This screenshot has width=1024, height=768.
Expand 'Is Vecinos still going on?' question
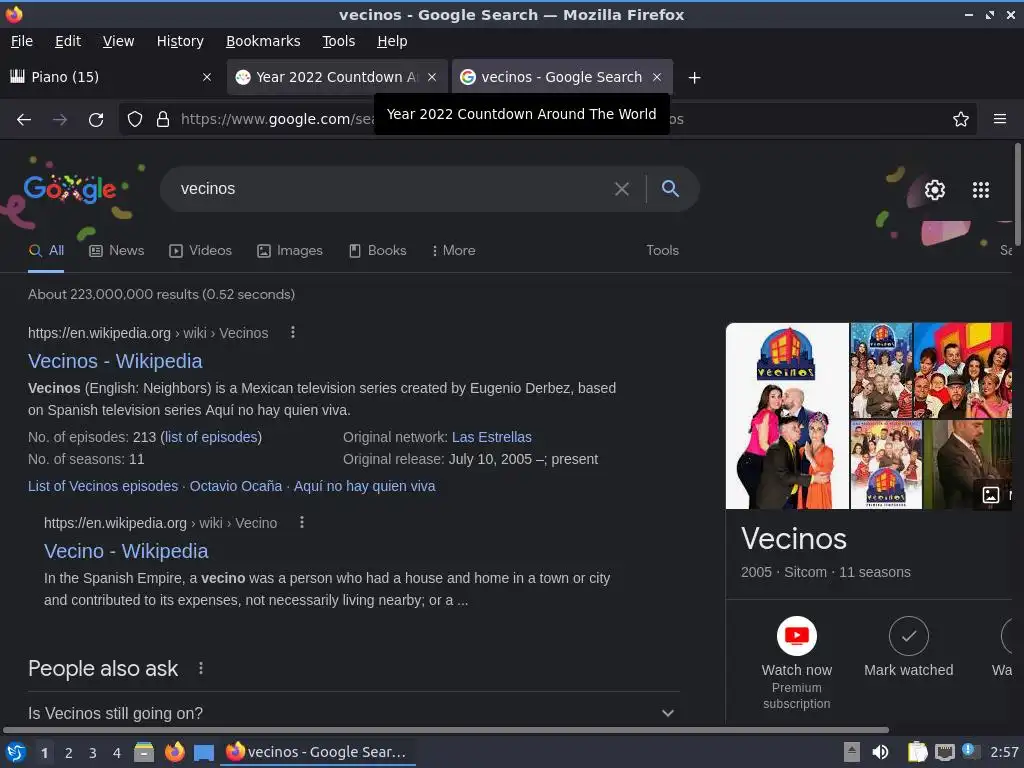353,713
